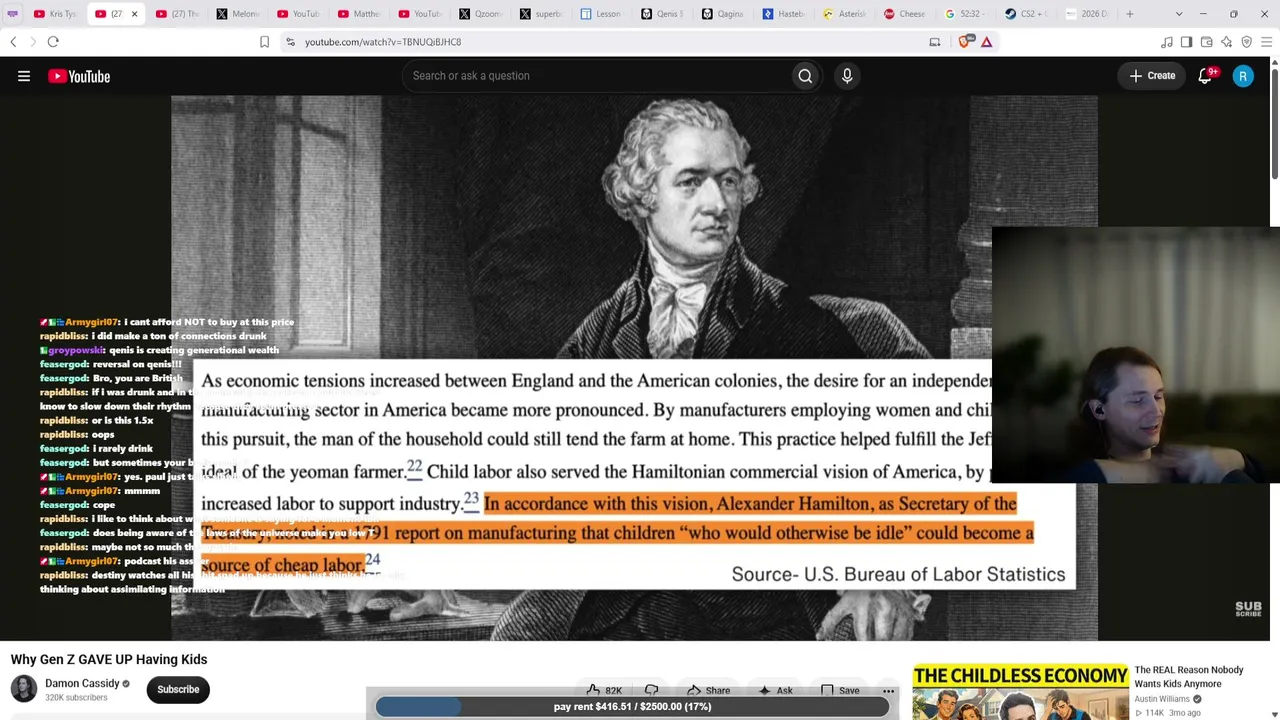Switch to the Hasteb tab

[783, 14]
